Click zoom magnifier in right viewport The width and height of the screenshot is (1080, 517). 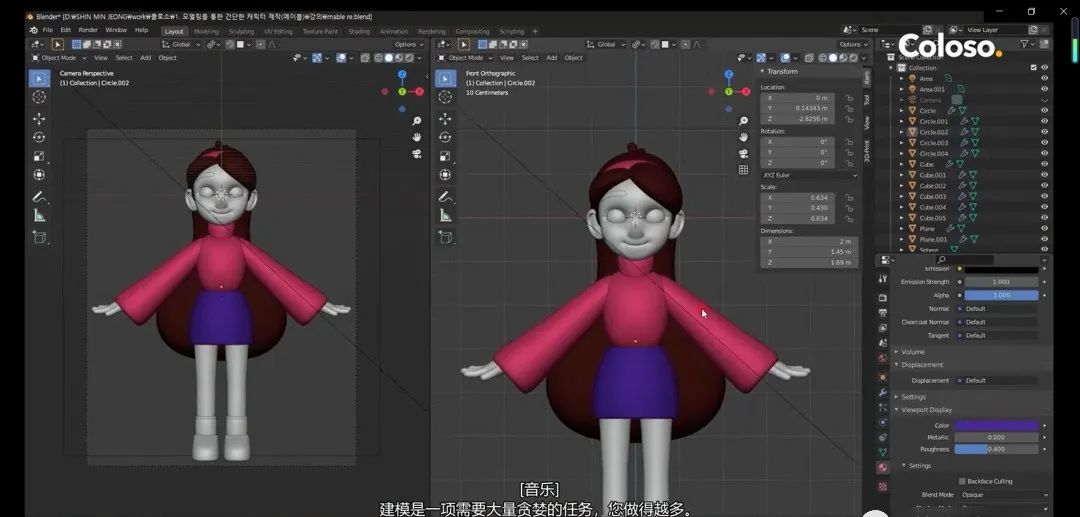pos(743,121)
